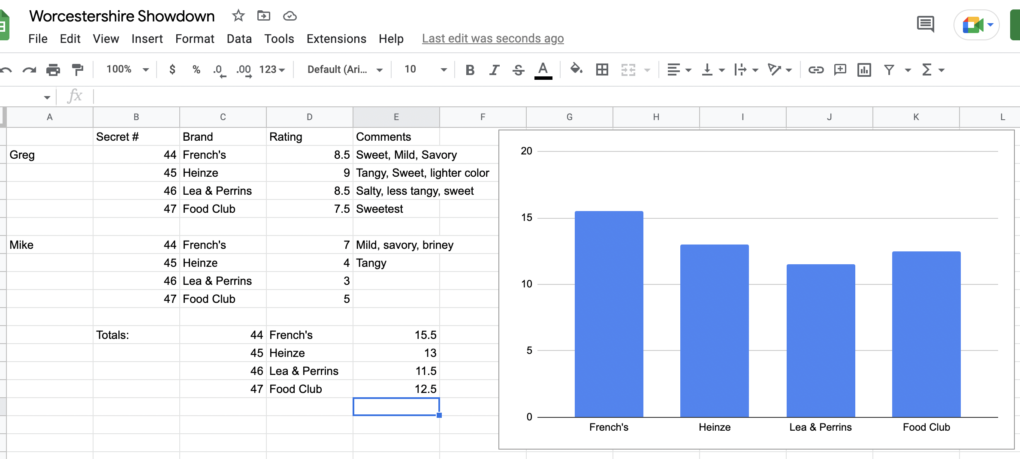1020x459 pixels.
Task: Click the Google Meet camera icon
Action: (974, 25)
